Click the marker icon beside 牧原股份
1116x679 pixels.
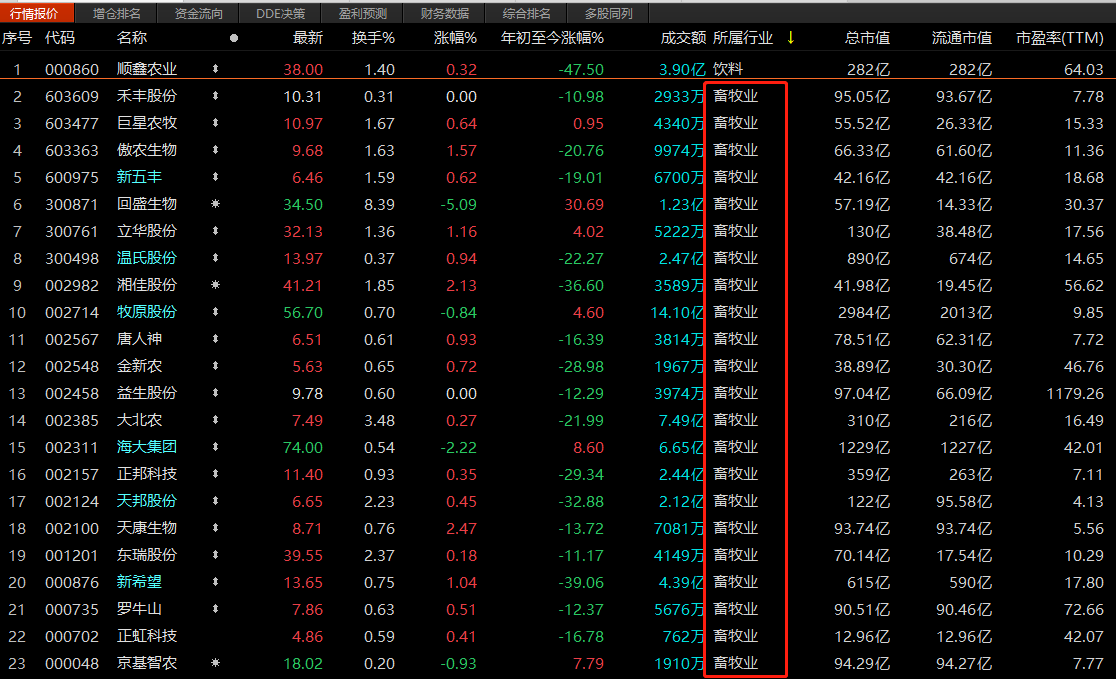pyautogui.click(x=215, y=312)
